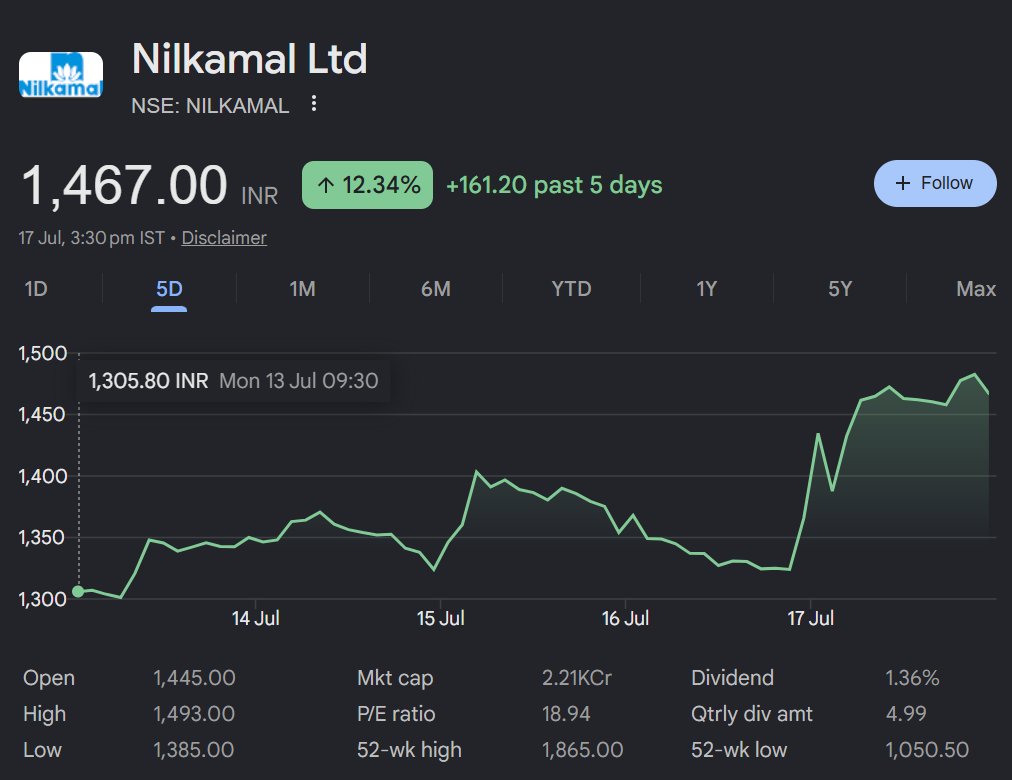Click the "52-wk high" label

point(409,750)
